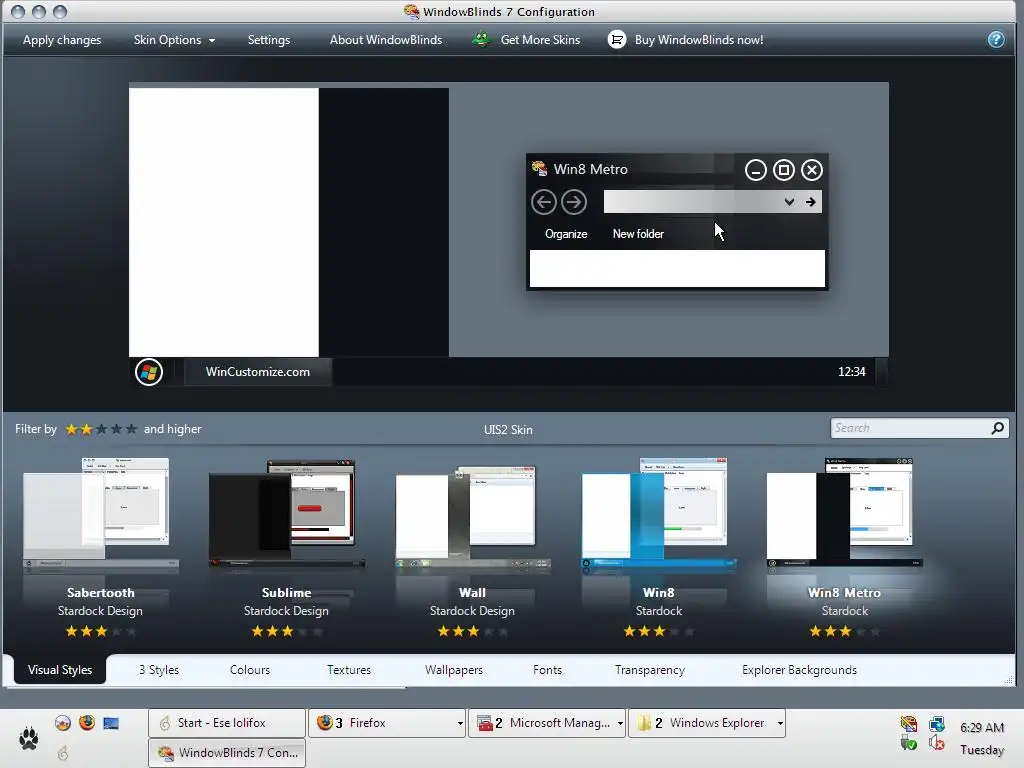The image size is (1024, 768).
Task: Open Settings in the top menu
Action: (x=268, y=40)
